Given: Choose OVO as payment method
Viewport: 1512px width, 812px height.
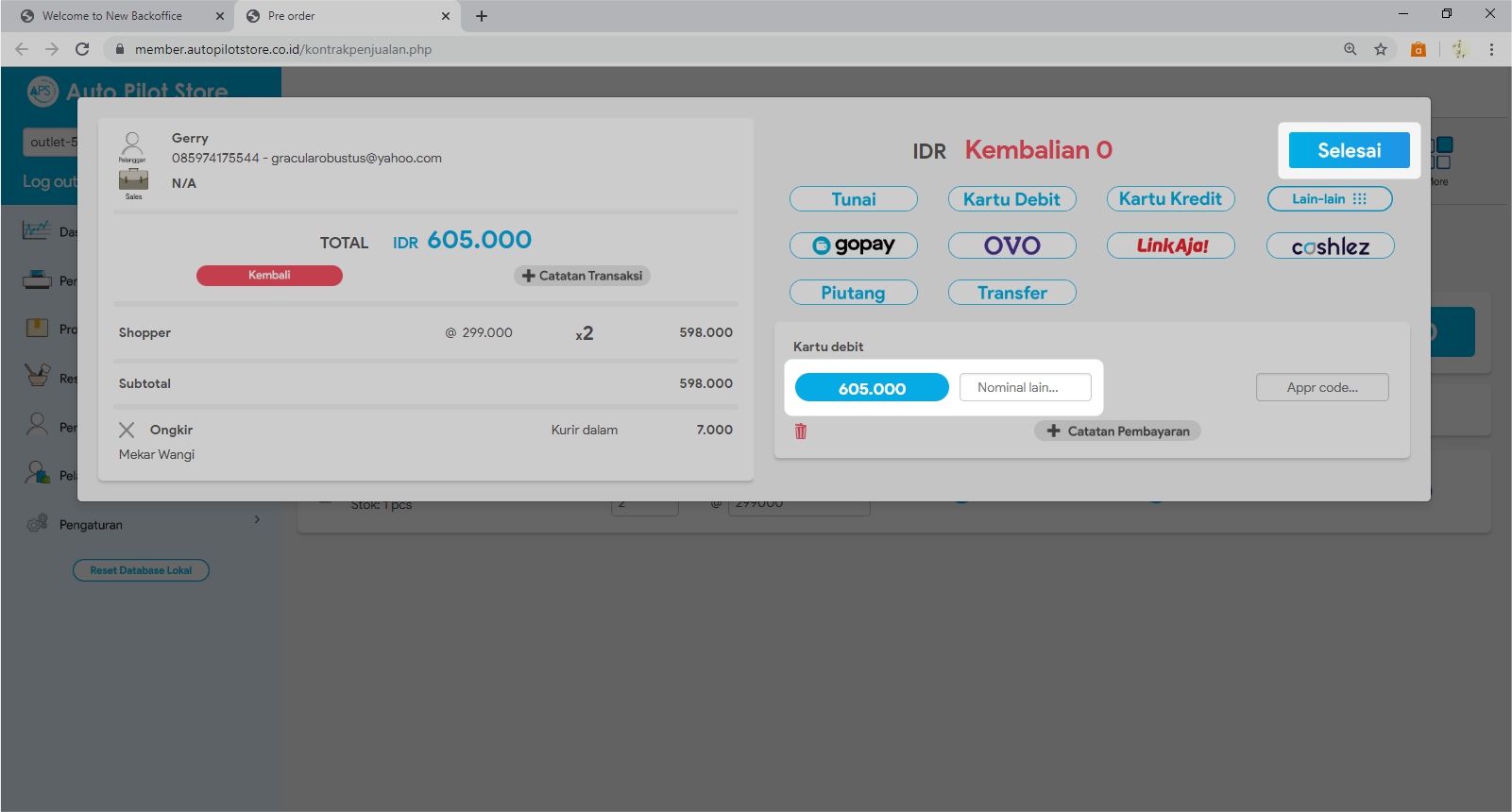Looking at the screenshot, I should click(x=1011, y=245).
